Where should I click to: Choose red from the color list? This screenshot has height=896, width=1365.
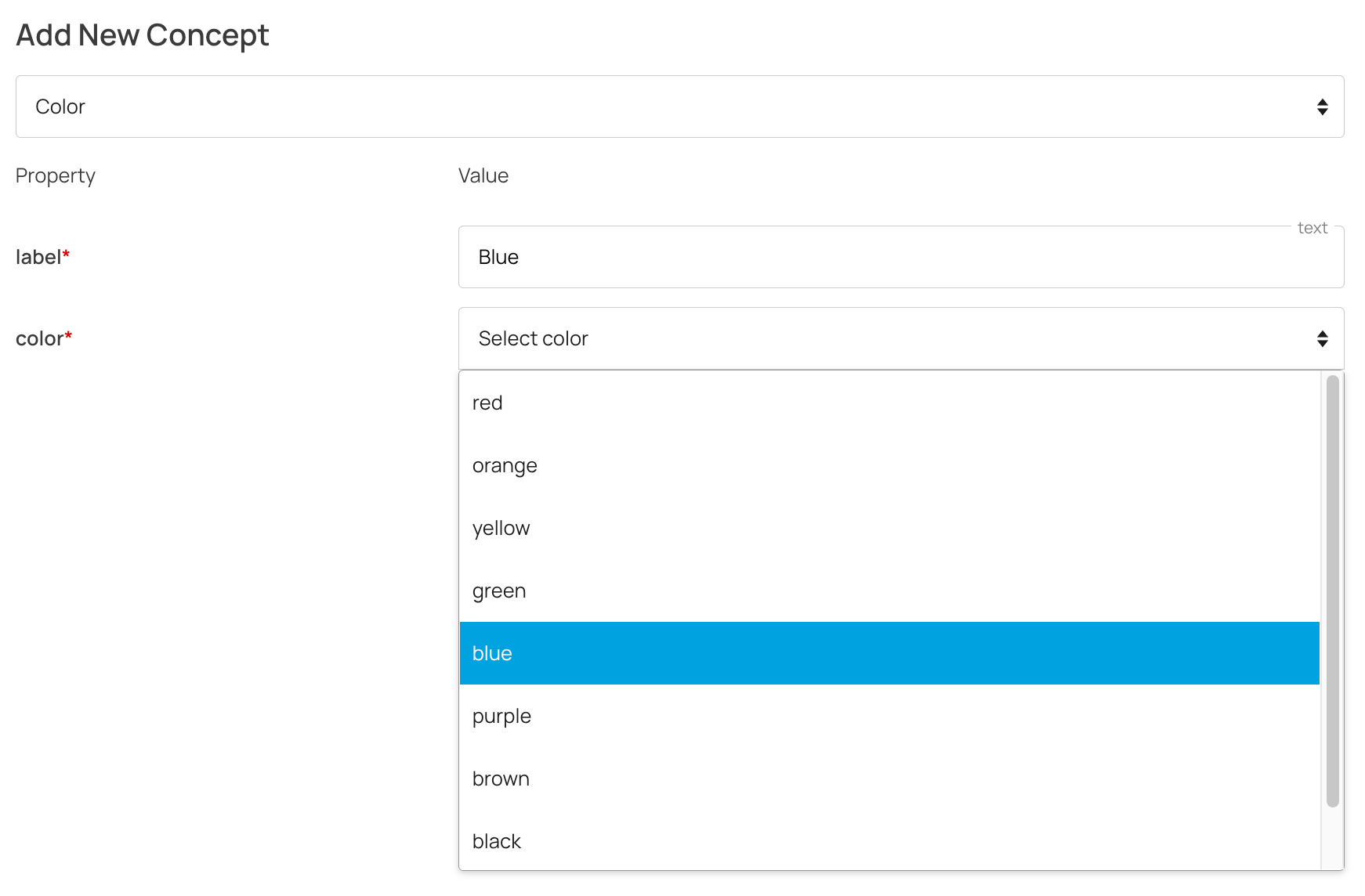click(x=487, y=403)
